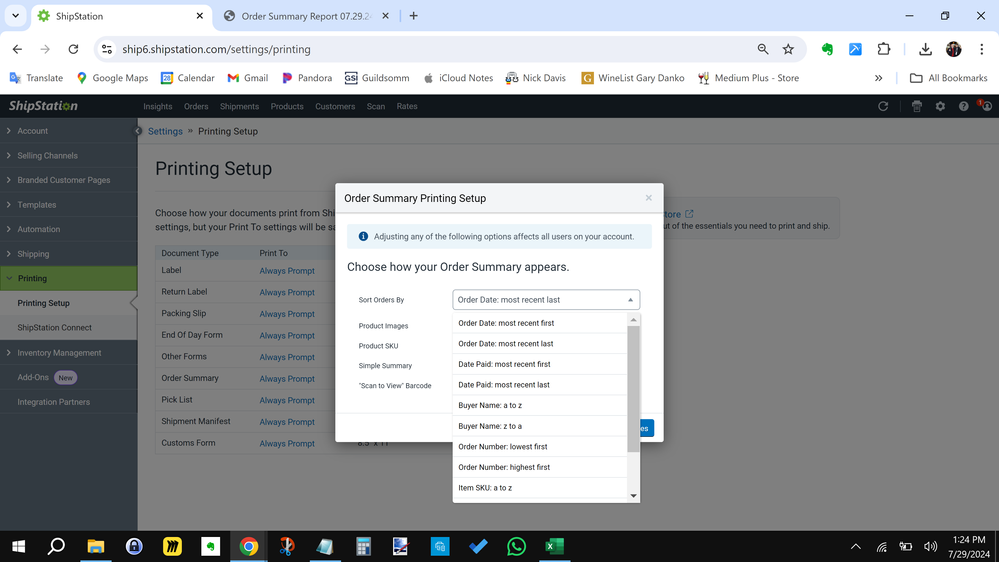Click the ShipStation logo
This screenshot has height=562, width=999.
(x=43, y=106)
